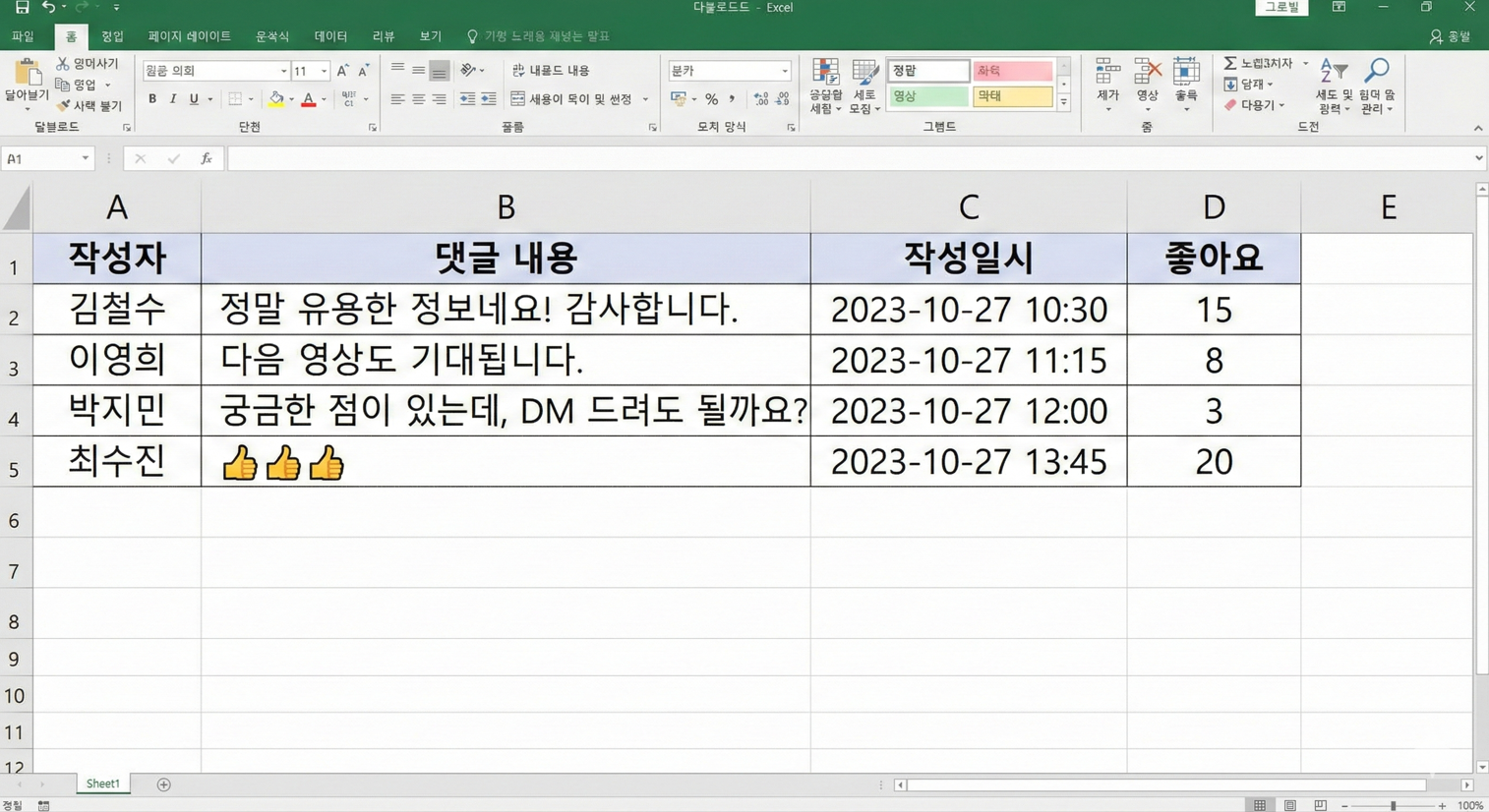Expand the Name Box dropdown arrow
The image size is (1489, 812).
[x=85, y=158]
